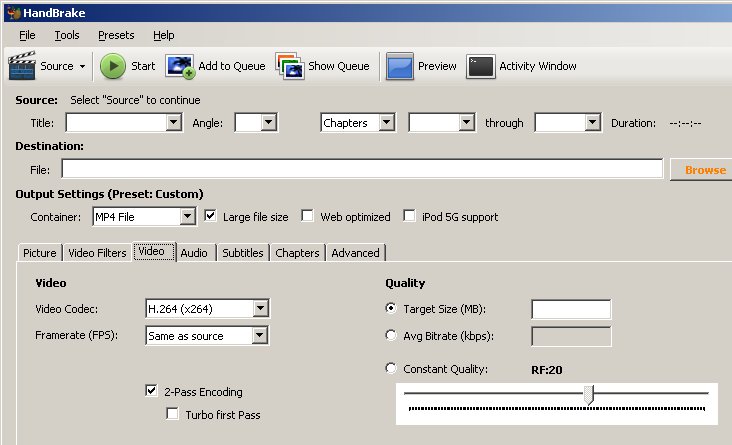This screenshot has height=445, width=732.
Task: Switch to the Advanced tab
Action: click(355, 253)
